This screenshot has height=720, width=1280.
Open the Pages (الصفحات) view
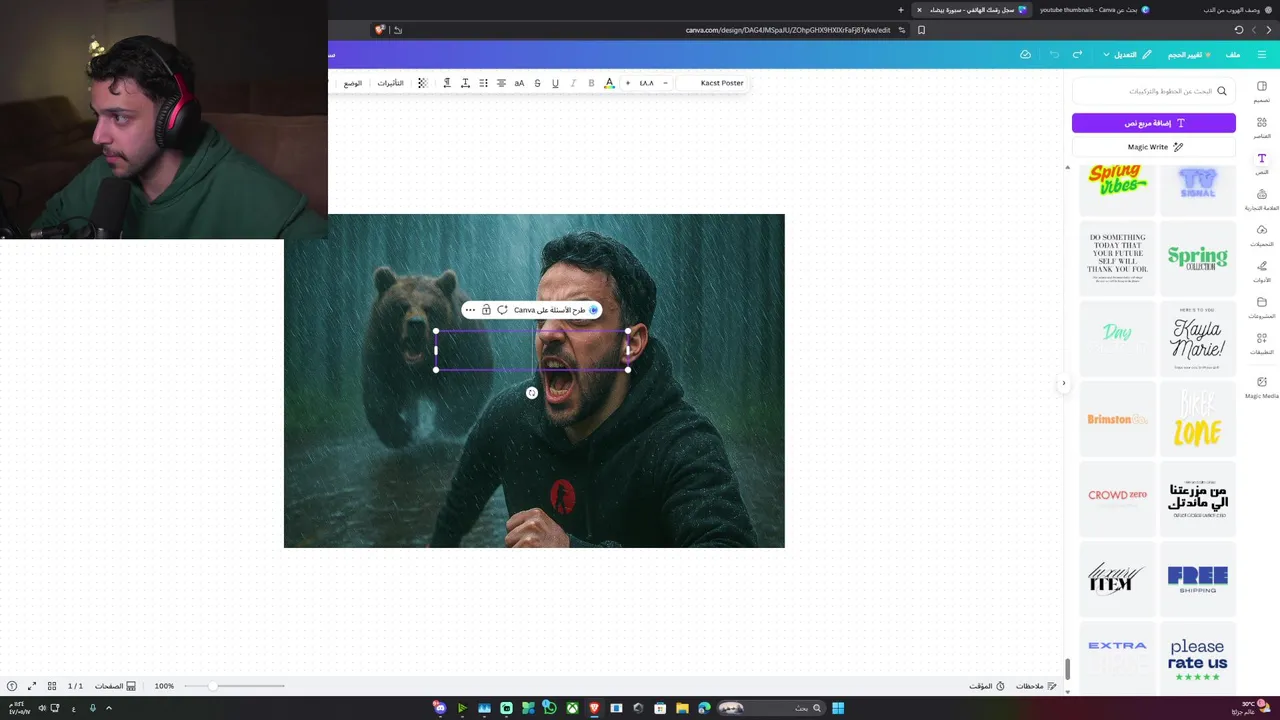115,686
